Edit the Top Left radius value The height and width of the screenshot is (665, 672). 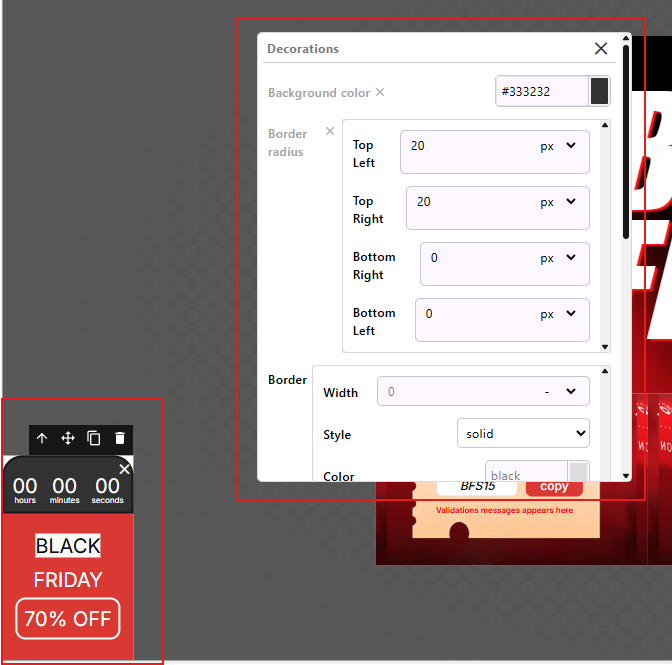coord(469,146)
